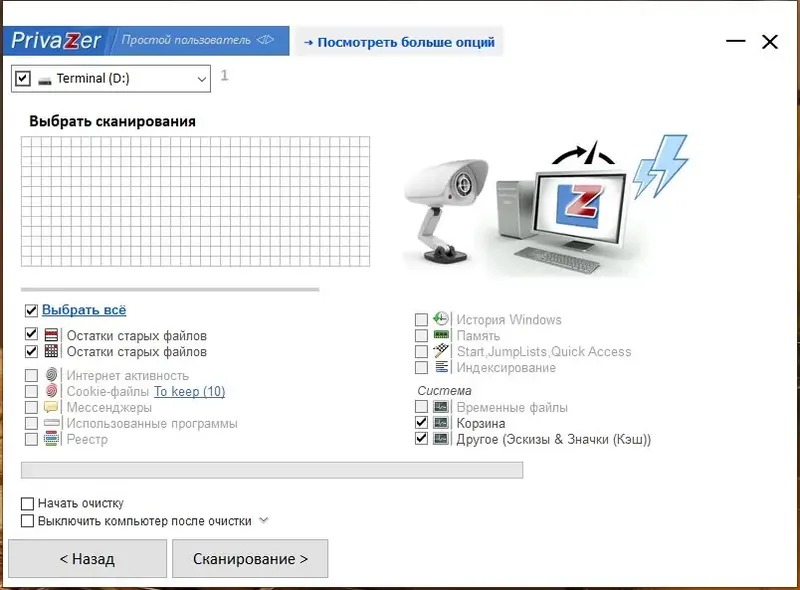Screen dimensions: 800x590
Task: Uncheck the Корзина checkbox
Action: click(x=421, y=423)
